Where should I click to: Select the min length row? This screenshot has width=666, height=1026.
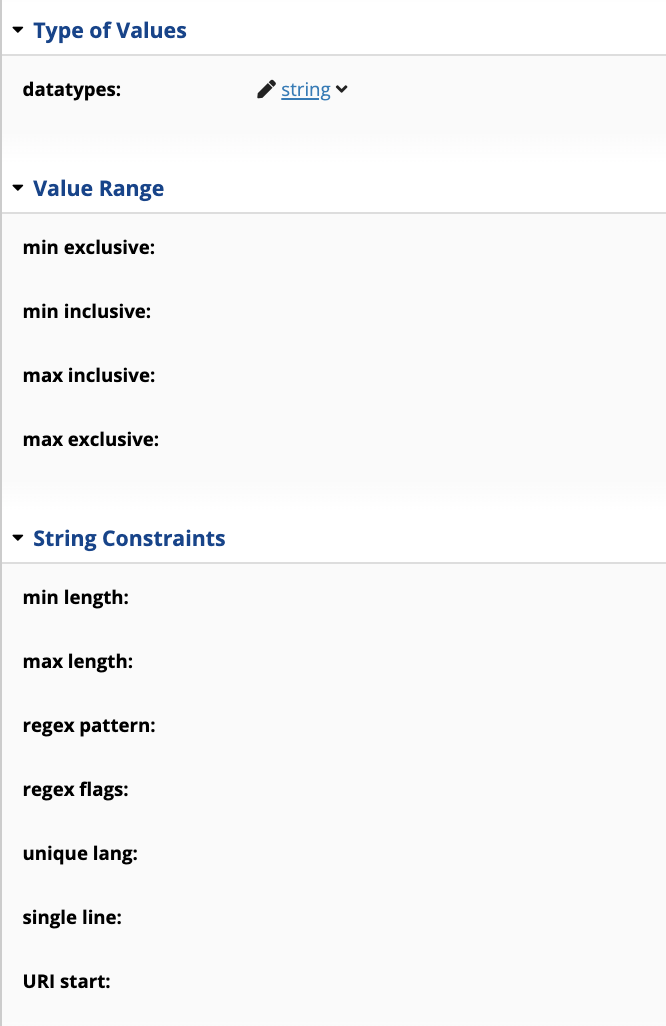tap(334, 597)
